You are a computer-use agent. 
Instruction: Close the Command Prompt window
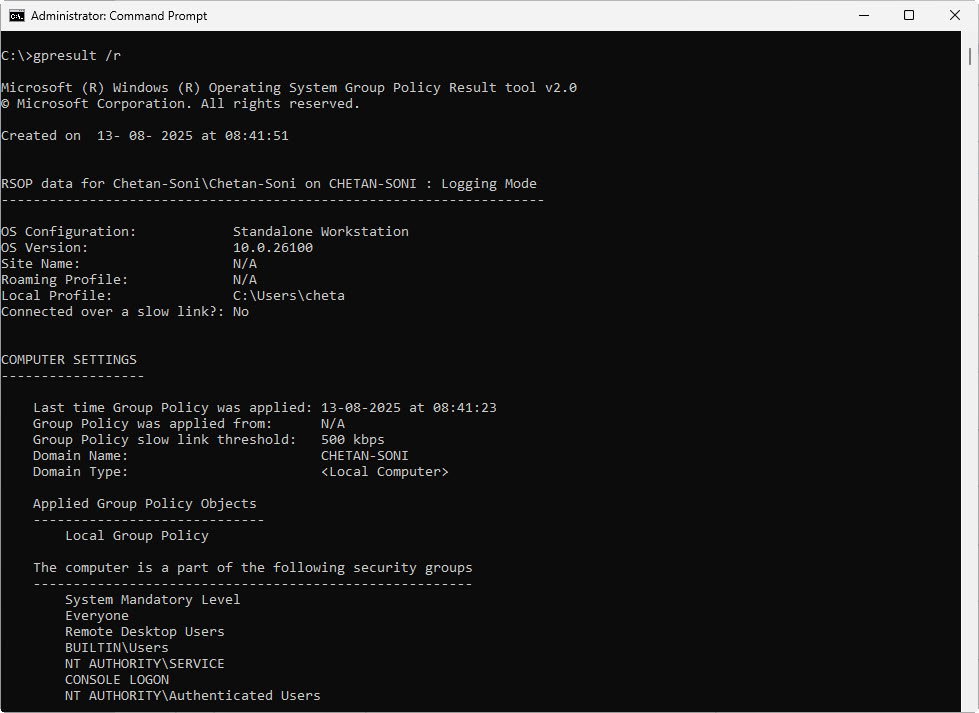(955, 16)
